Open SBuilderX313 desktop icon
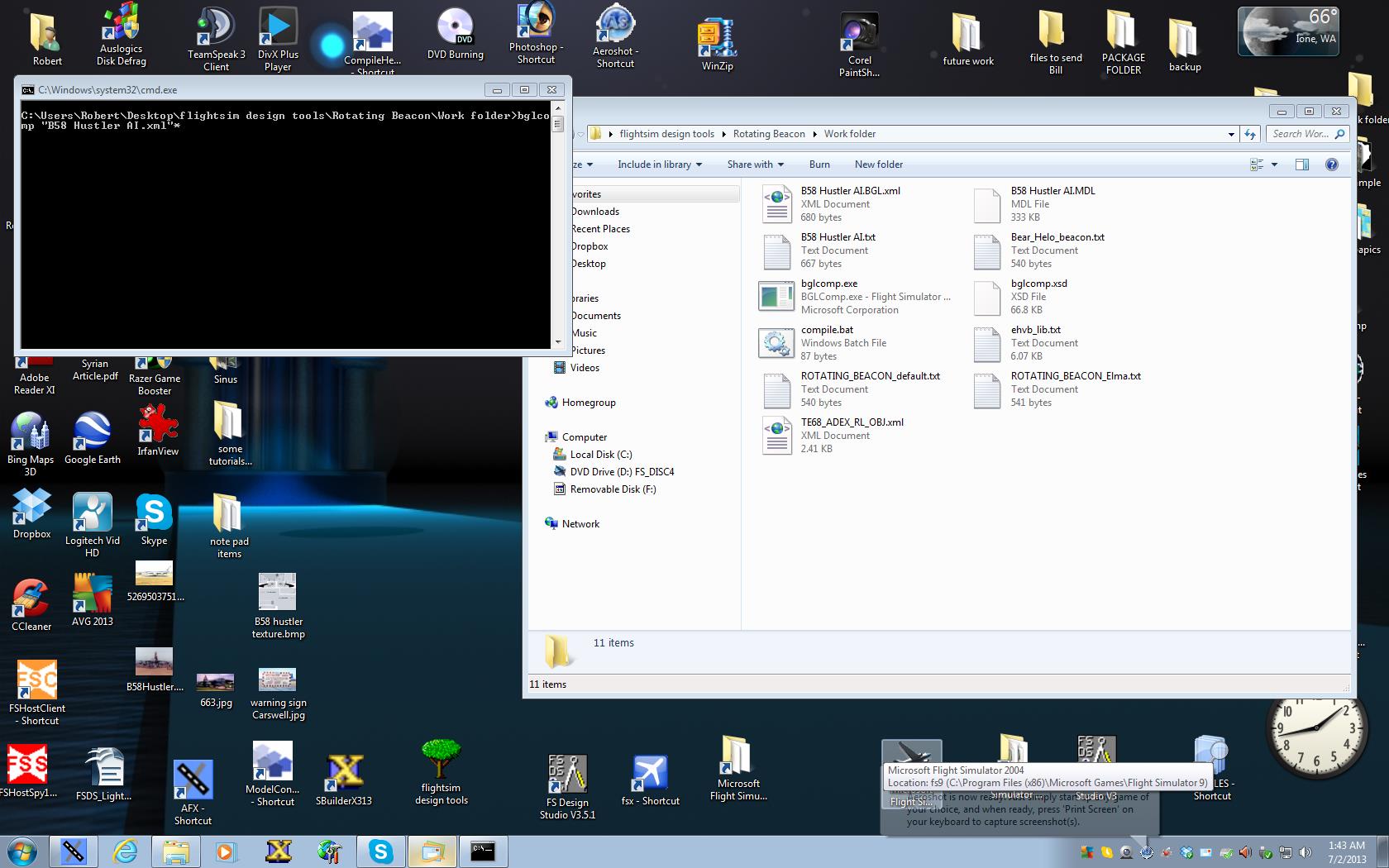This screenshot has height=868, width=1389. (344, 780)
